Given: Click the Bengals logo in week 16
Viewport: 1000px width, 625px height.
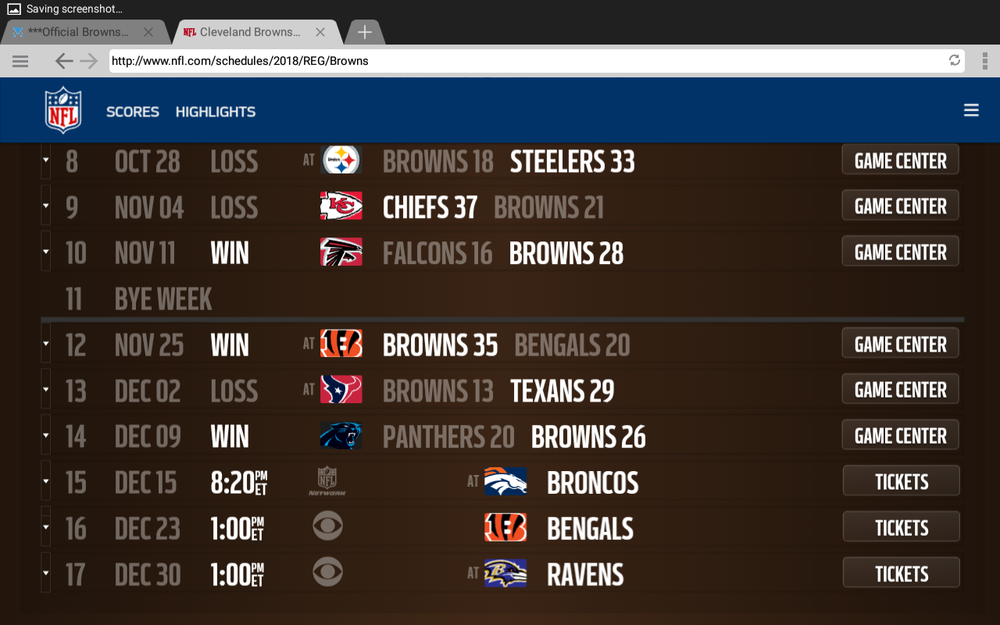Looking at the screenshot, I should (505, 527).
